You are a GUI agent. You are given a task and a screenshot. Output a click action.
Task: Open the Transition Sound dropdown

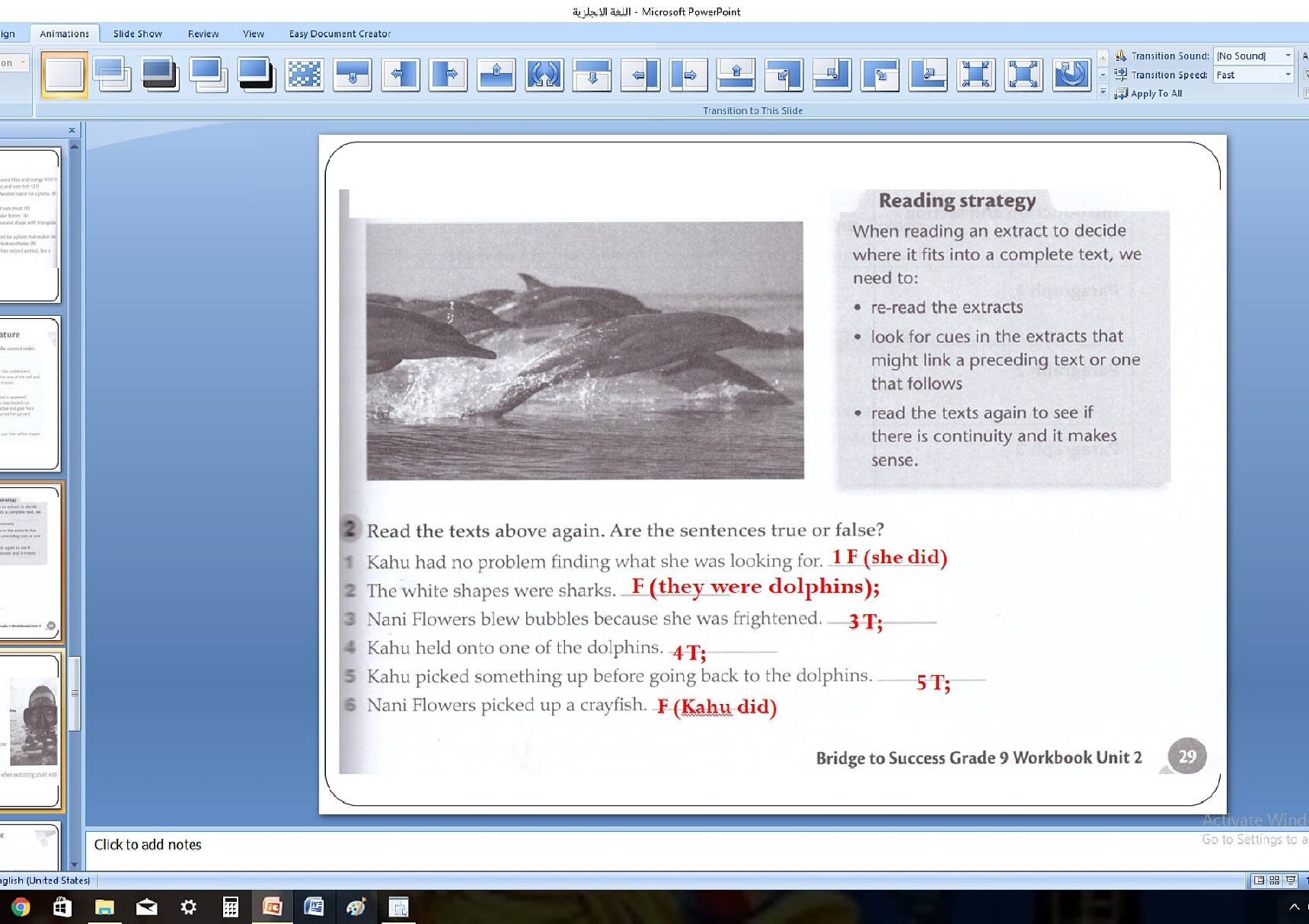(x=1288, y=56)
